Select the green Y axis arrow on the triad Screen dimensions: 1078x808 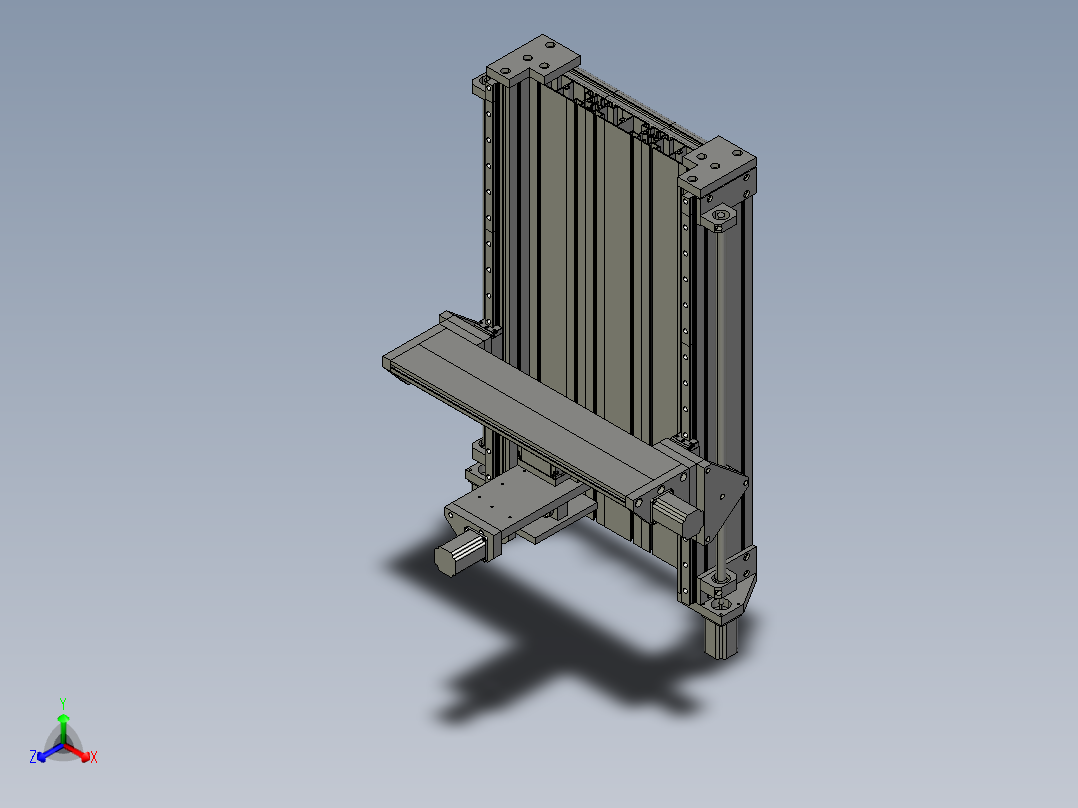point(63,718)
